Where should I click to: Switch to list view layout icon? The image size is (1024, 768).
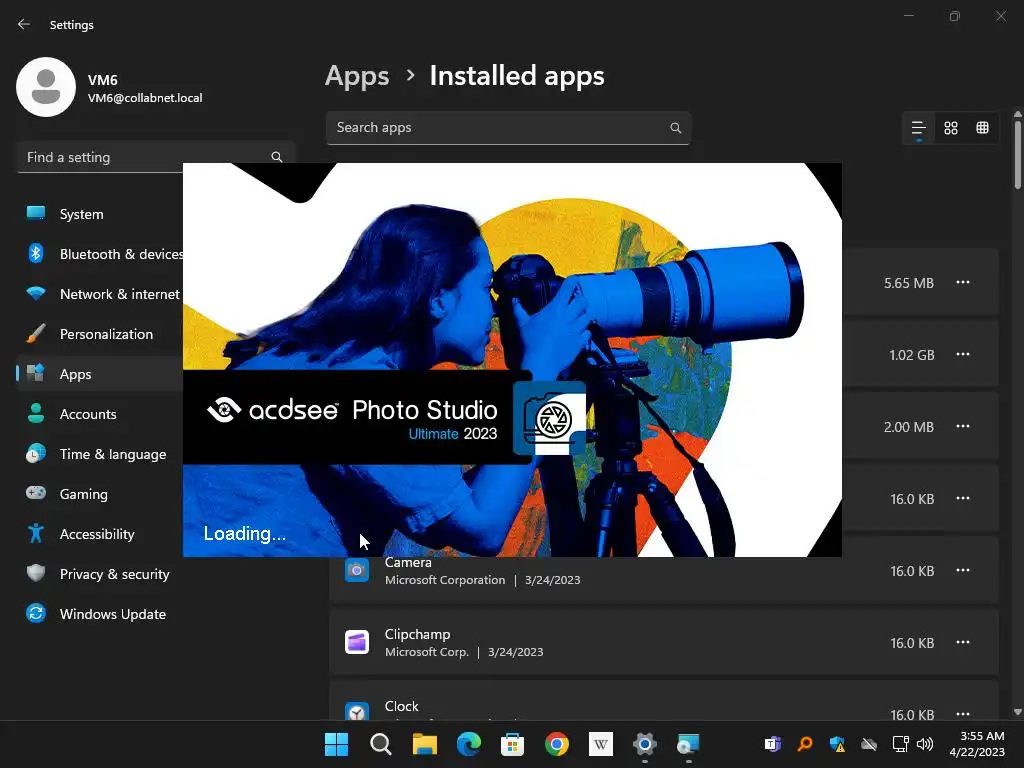point(918,128)
